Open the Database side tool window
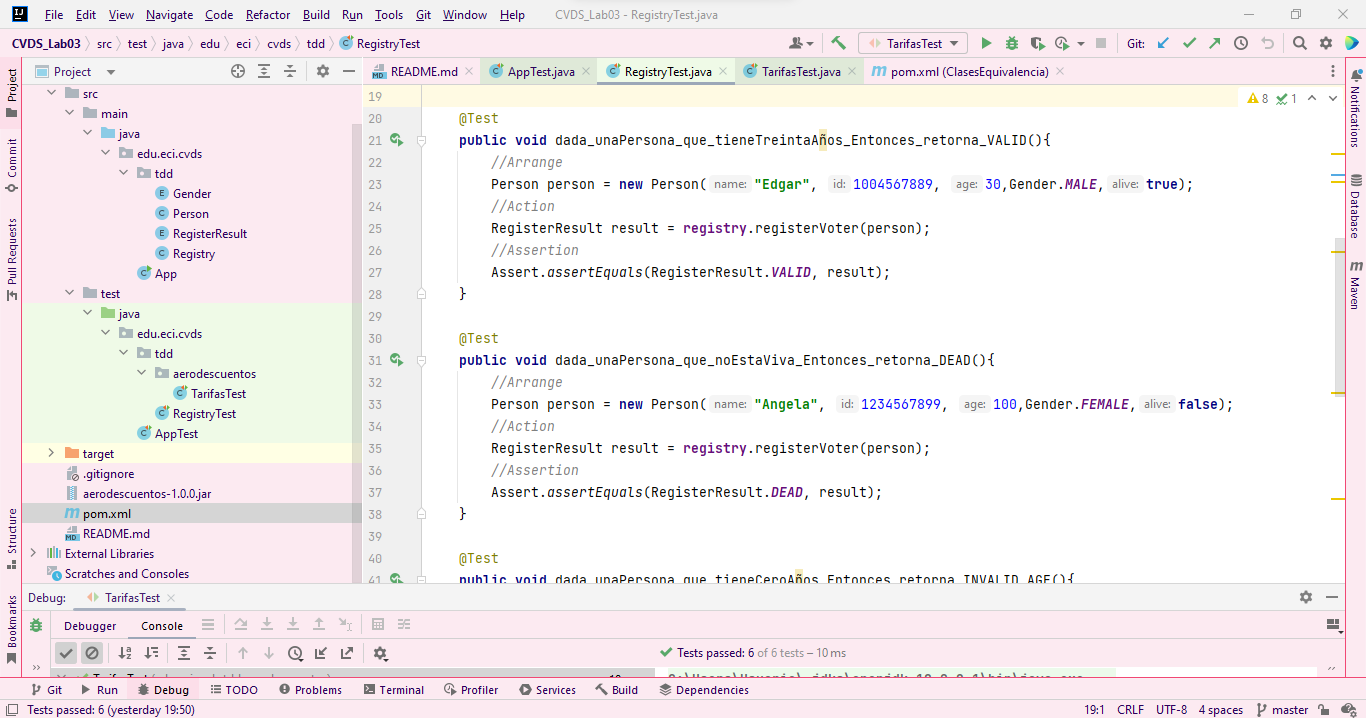 coord(1356,207)
